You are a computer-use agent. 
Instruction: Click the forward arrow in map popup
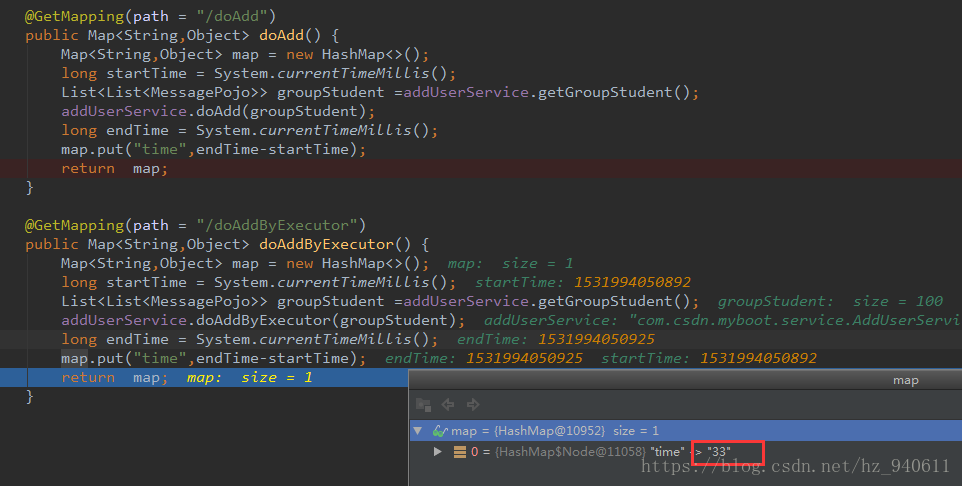coord(473,404)
